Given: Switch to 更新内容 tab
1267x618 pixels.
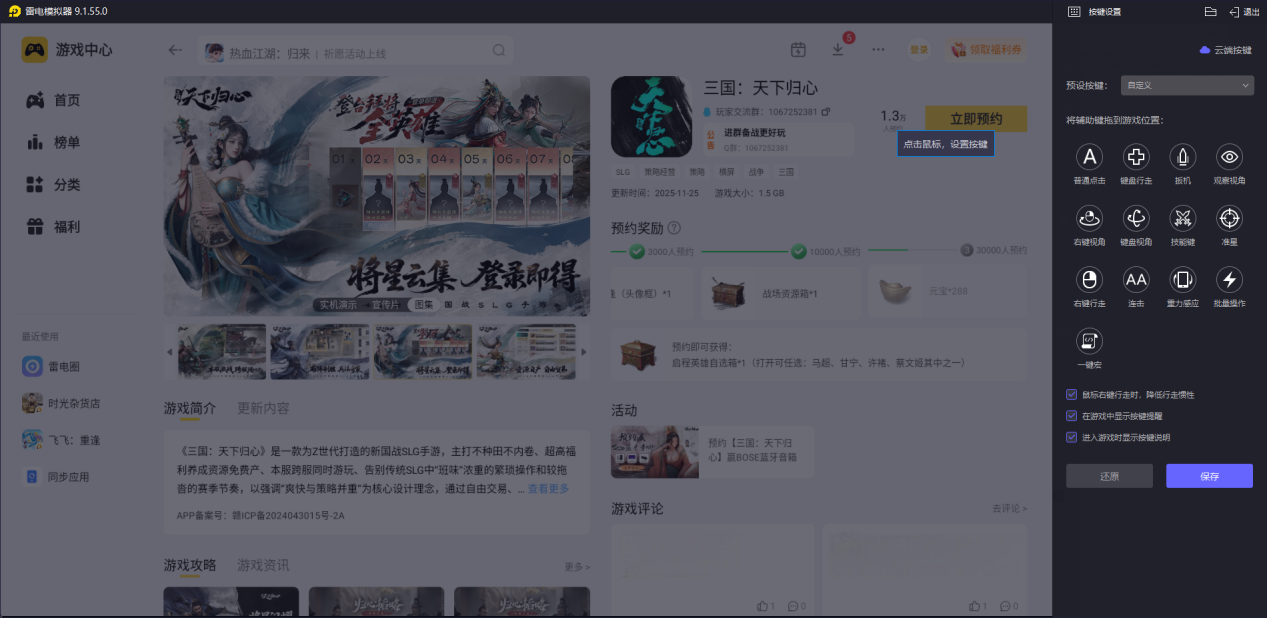Looking at the screenshot, I should coord(263,408).
